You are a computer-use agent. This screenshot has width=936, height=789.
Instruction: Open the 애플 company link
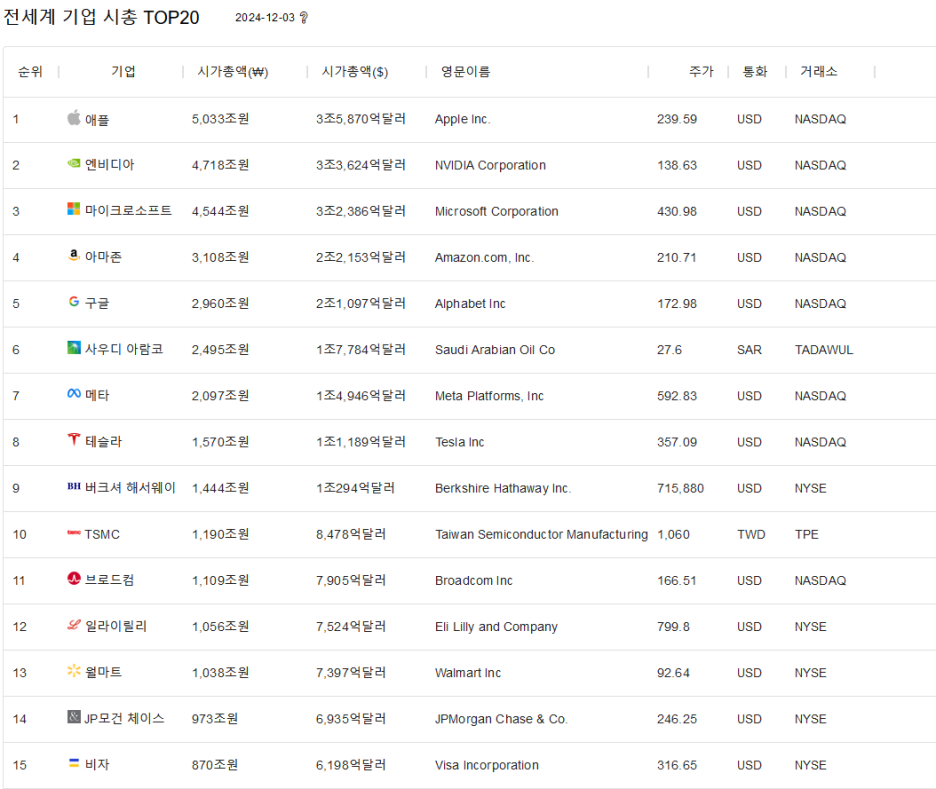coord(97,120)
